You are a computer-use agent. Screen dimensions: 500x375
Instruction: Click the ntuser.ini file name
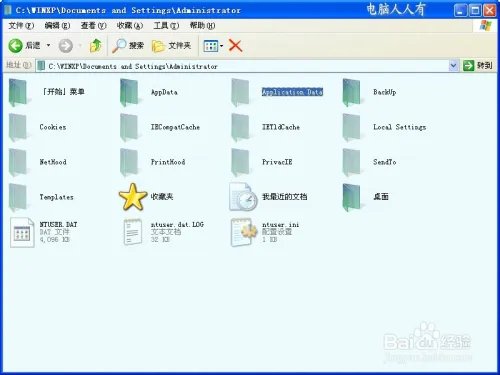pyautogui.click(x=280, y=225)
